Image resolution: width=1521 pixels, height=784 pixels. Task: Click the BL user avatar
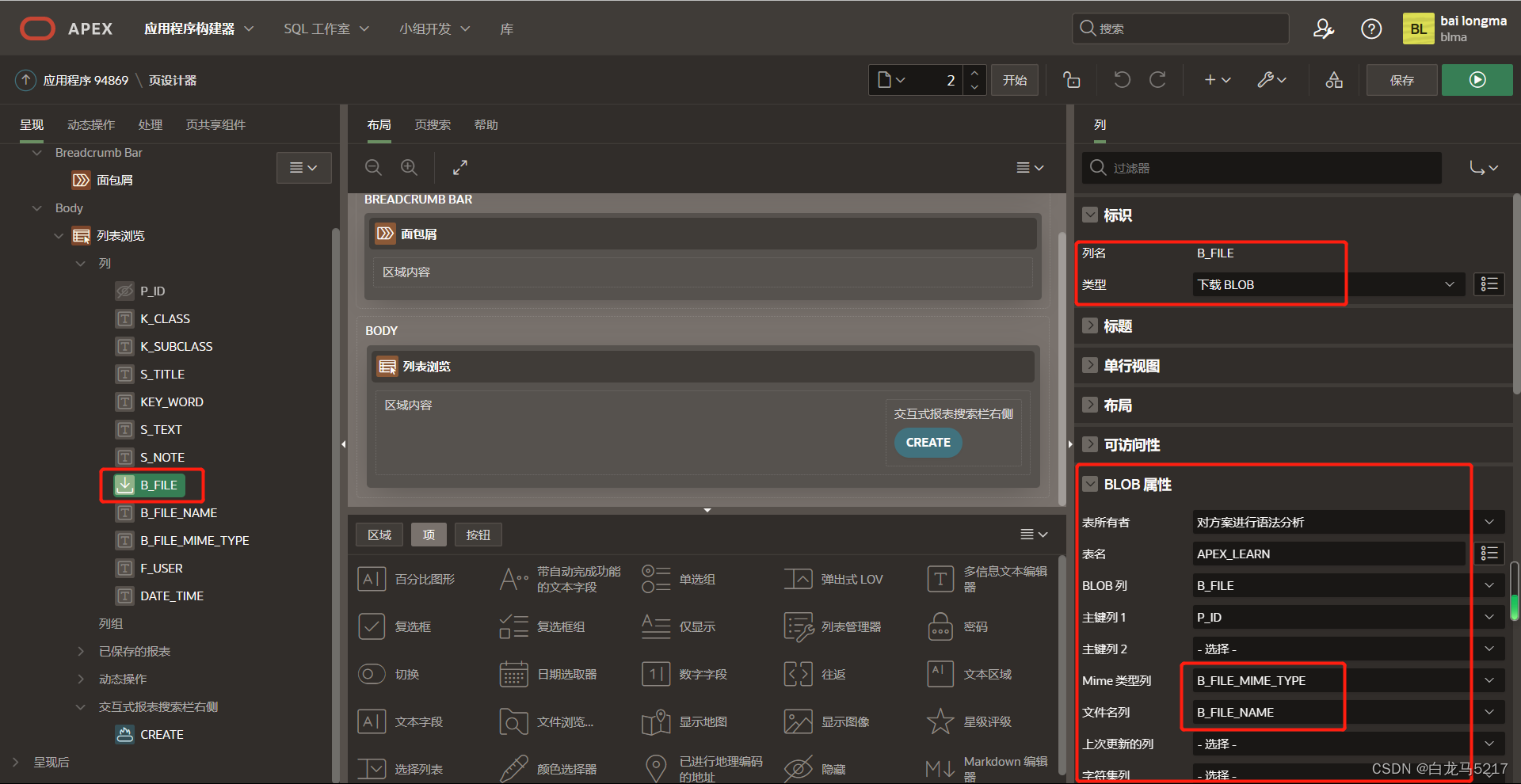tap(1418, 29)
